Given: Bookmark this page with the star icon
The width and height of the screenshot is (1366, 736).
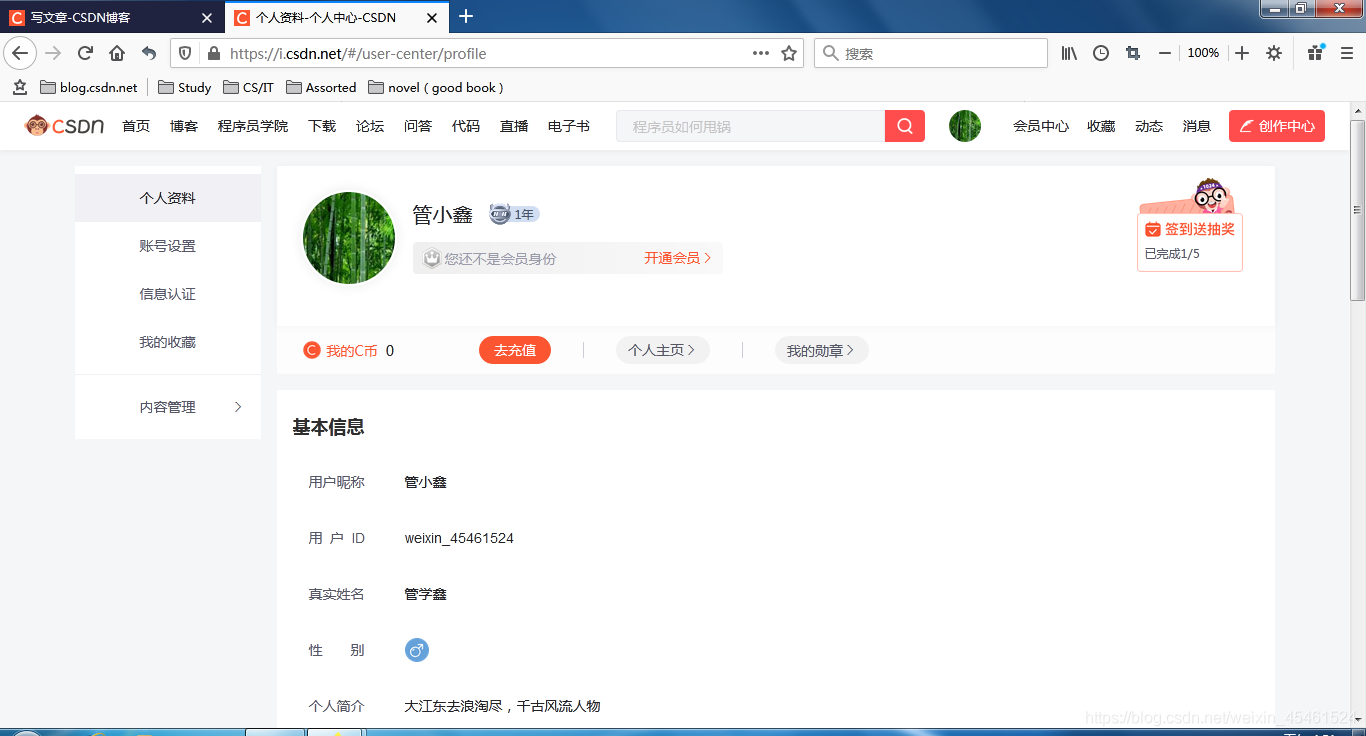Looking at the screenshot, I should [789, 53].
